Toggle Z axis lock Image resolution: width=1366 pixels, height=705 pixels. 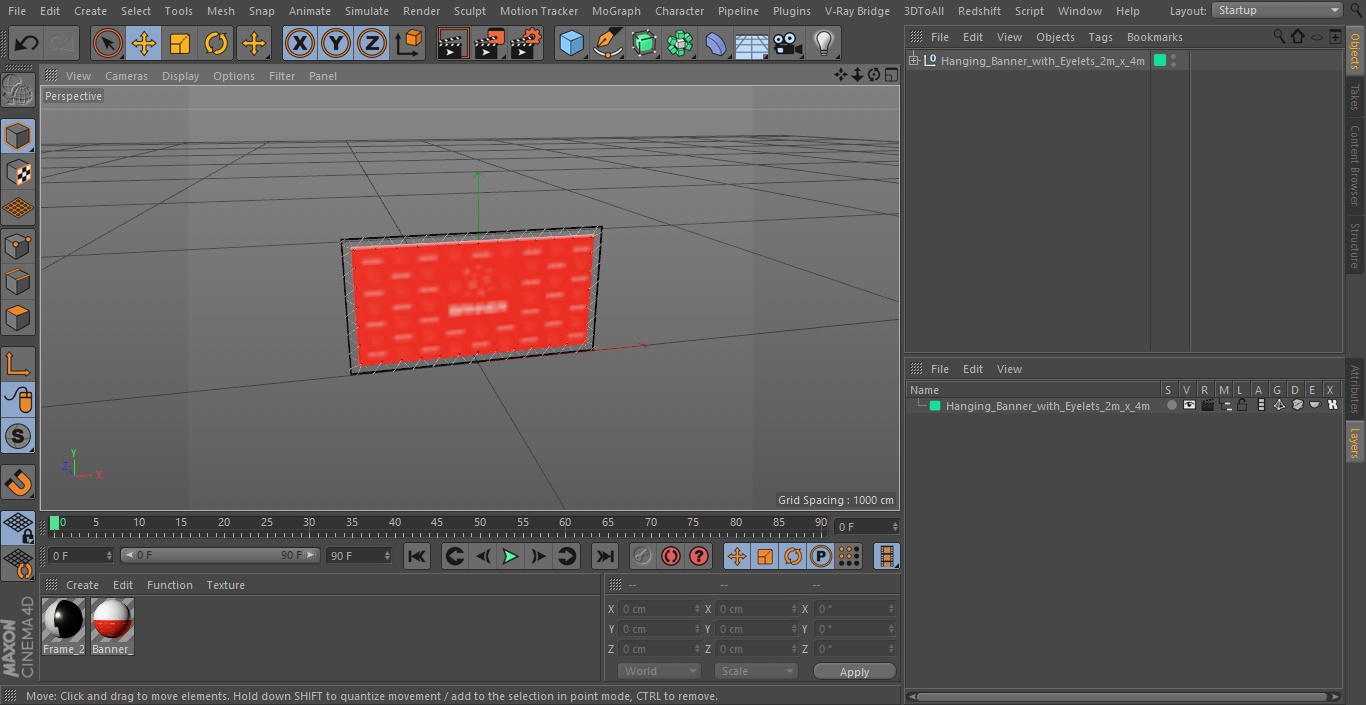pyautogui.click(x=371, y=44)
